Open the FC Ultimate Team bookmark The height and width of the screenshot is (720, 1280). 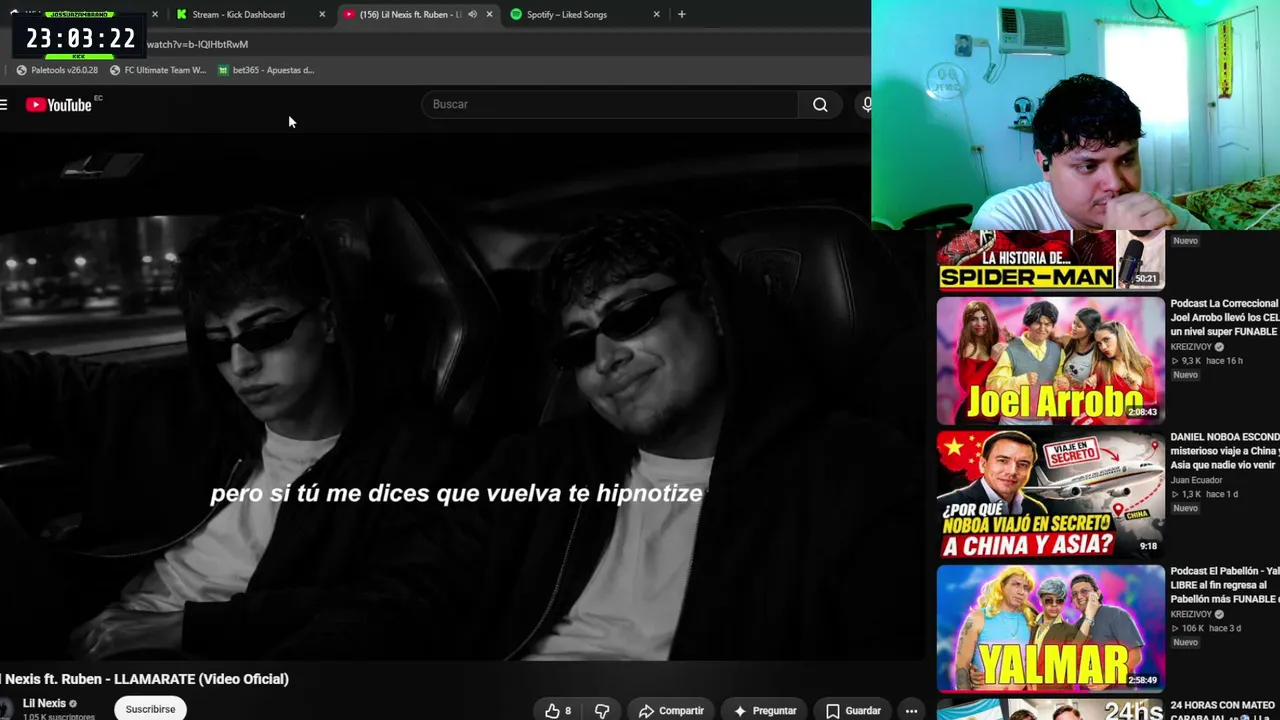[x=158, y=70]
